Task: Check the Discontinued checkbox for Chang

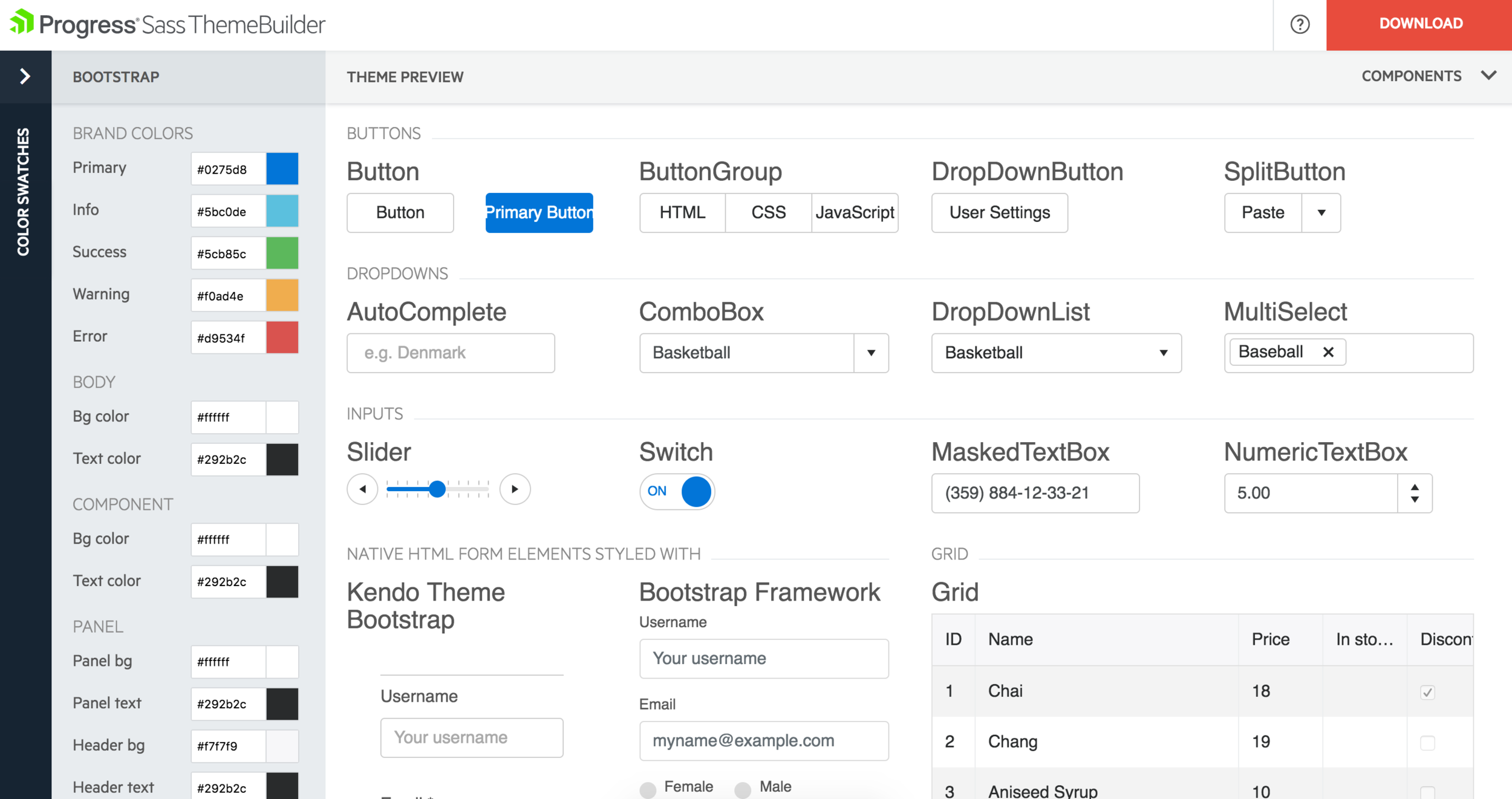Action: 1427,742
